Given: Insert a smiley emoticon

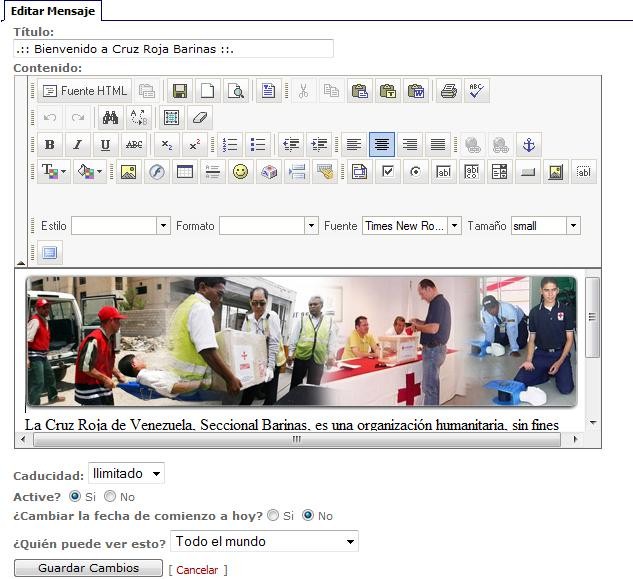Looking at the screenshot, I should coord(240,171).
